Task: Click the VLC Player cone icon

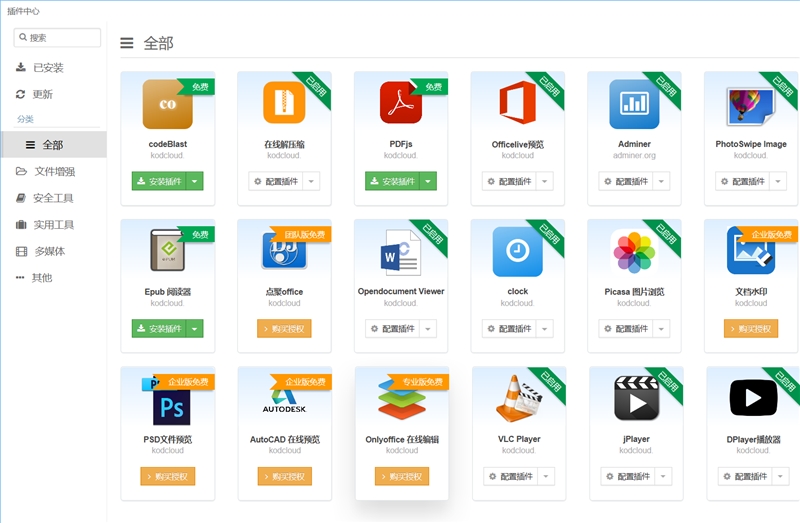Action: [x=518, y=399]
